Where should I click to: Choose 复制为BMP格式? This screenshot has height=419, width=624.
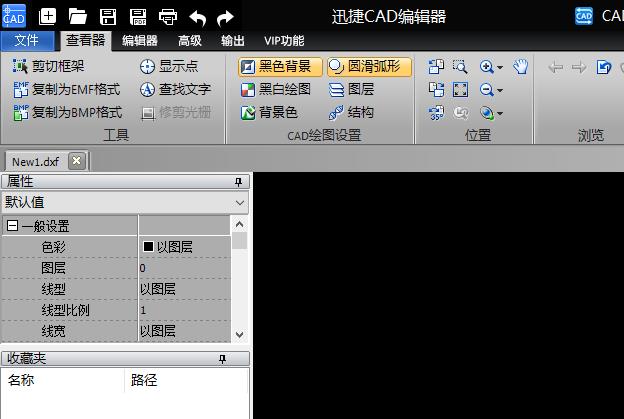(x=68, y=112)
